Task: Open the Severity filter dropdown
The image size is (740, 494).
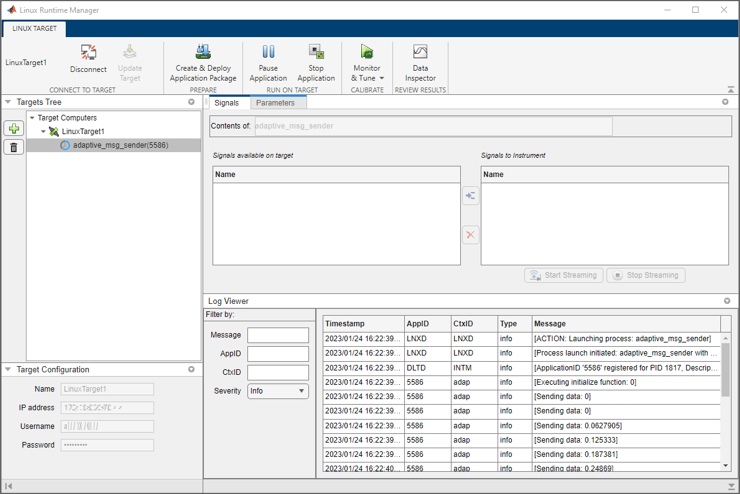Action: pyautogui.click(x=278, y=391)
